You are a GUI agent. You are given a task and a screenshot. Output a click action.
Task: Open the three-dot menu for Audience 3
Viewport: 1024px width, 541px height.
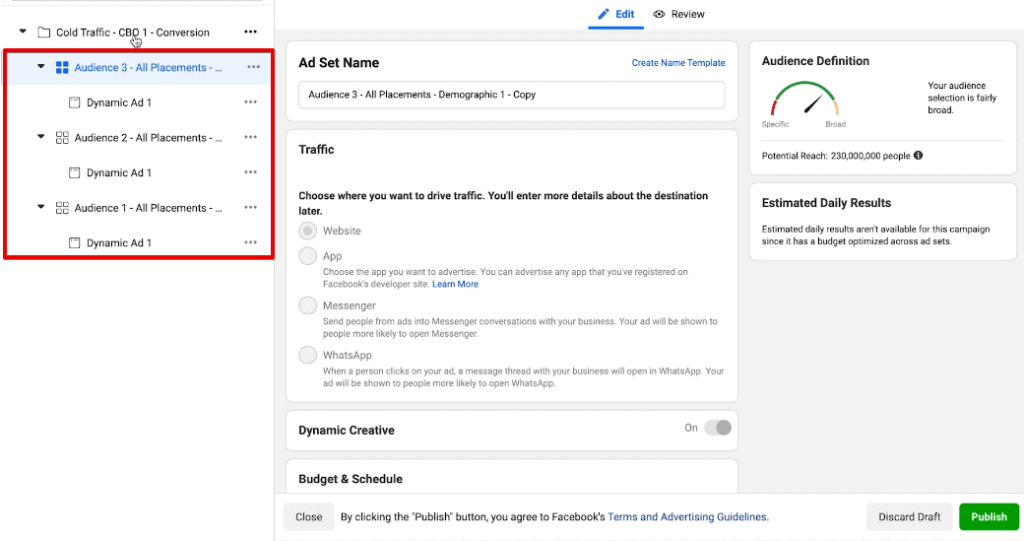(x=253, y=68)
